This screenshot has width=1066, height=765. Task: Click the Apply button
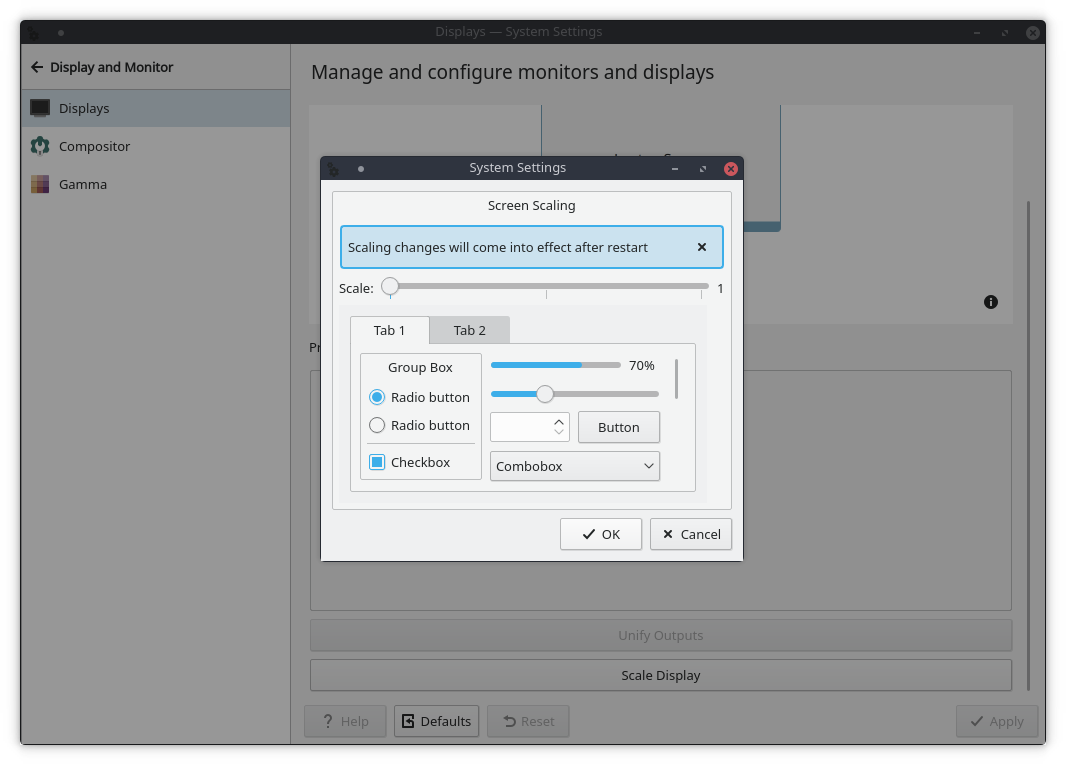997,721
